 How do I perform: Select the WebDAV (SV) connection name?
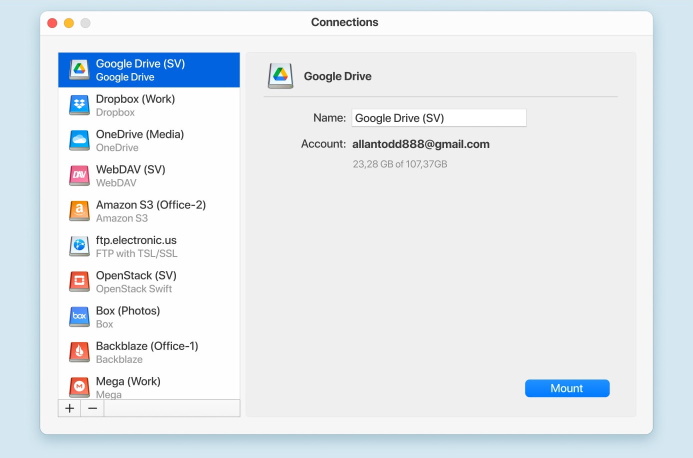(x=130, y=170)
